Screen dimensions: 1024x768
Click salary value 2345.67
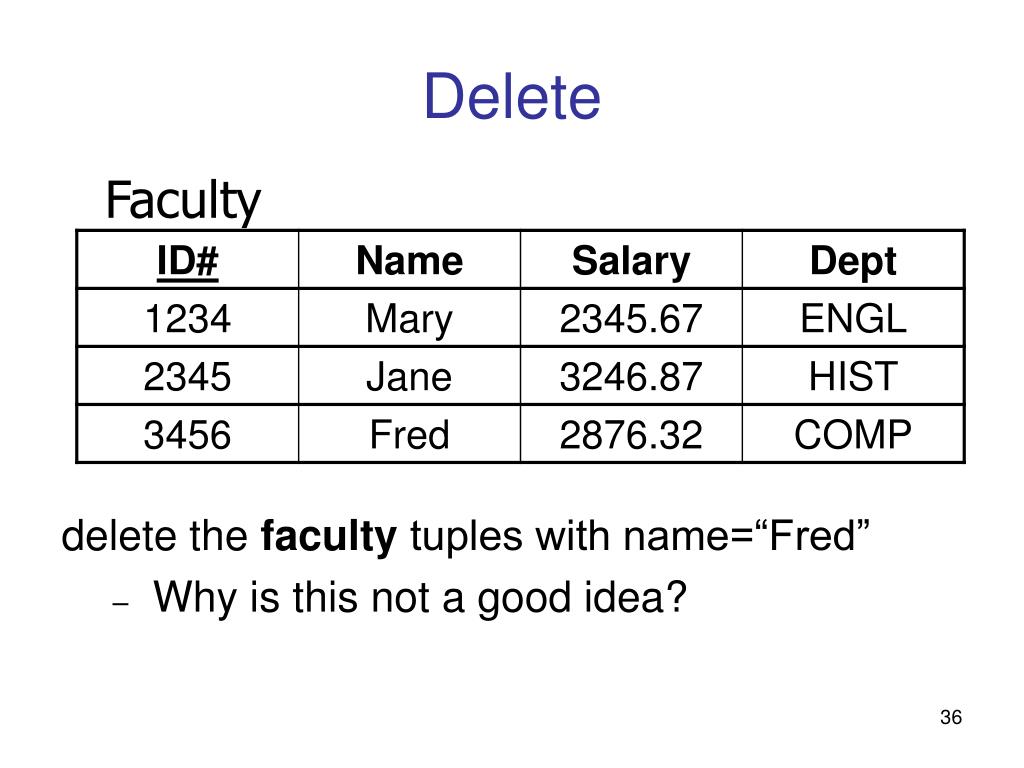[x=631, y=319]
